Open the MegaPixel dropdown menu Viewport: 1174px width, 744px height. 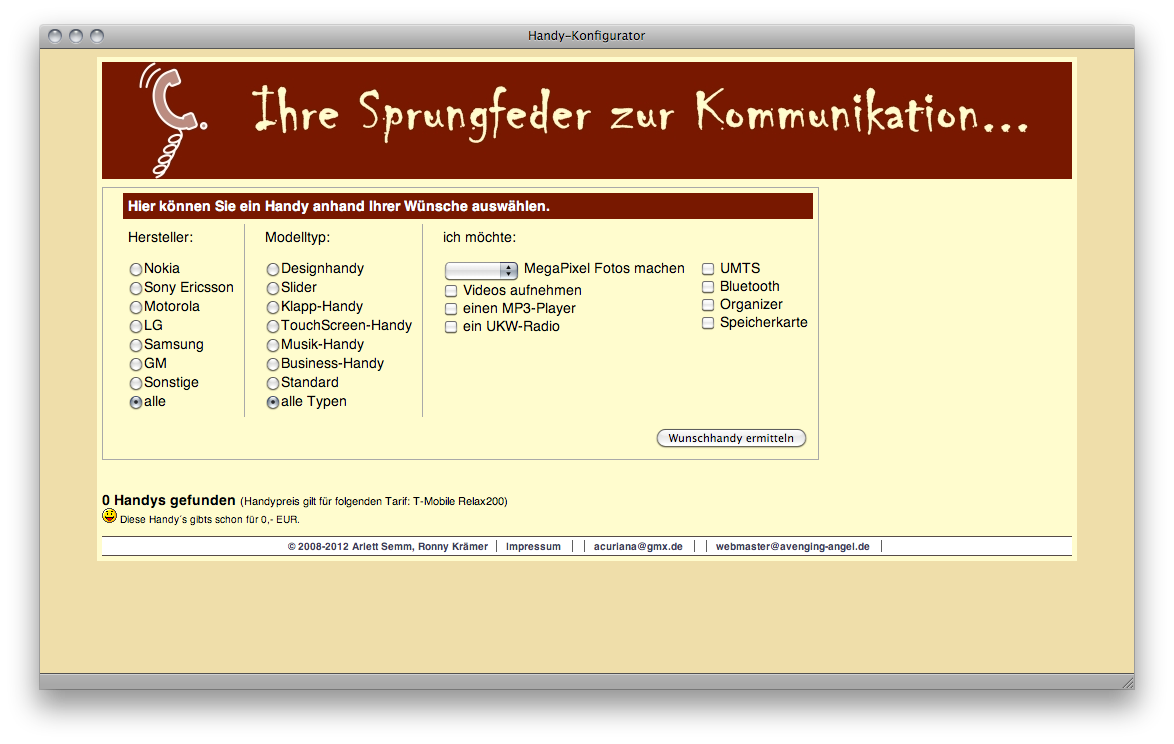pos(481,270)
